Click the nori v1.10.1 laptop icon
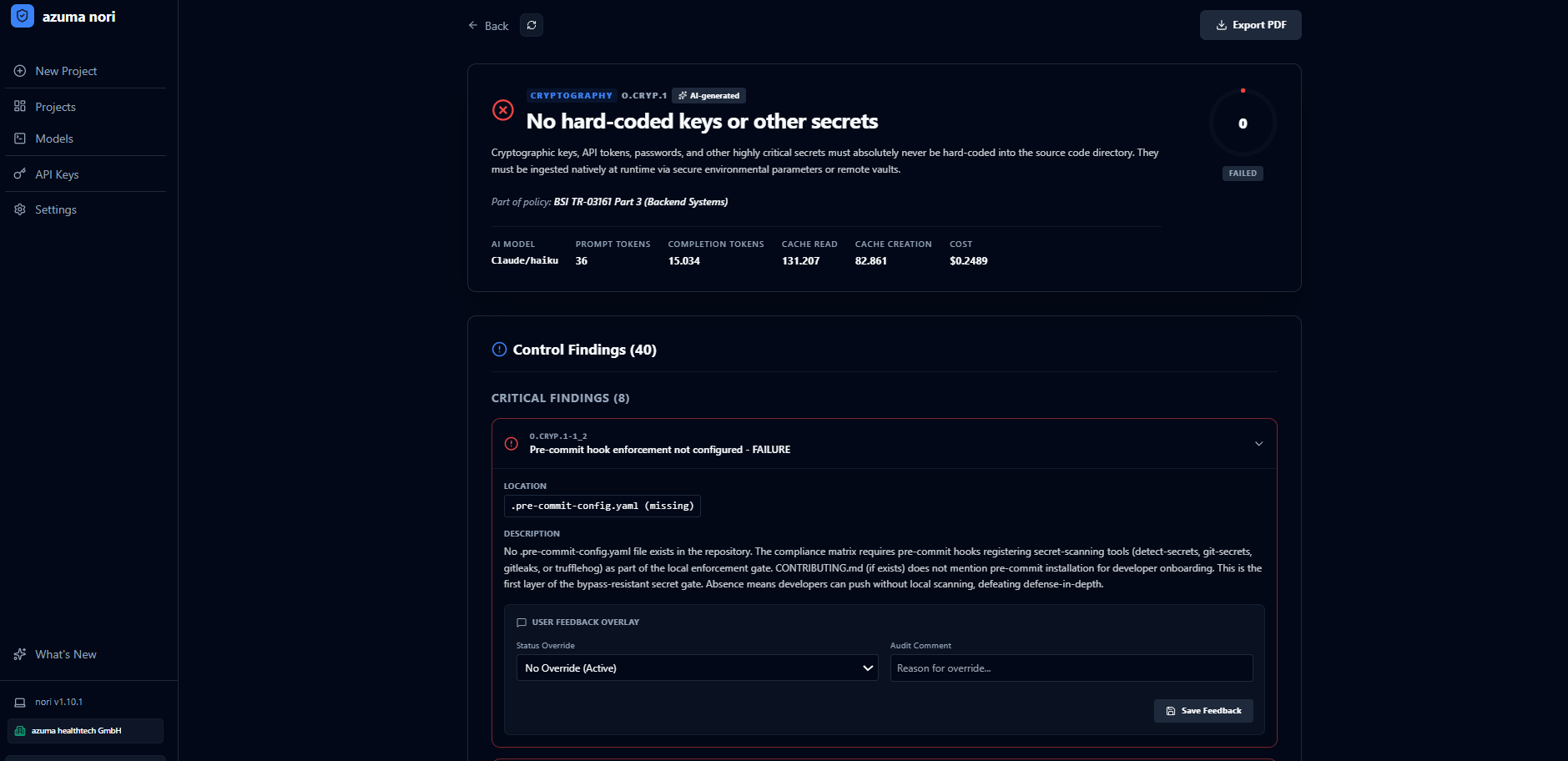Image resolution: width=1568 pixels, height=761 pixels. click(x=20, y=703)
